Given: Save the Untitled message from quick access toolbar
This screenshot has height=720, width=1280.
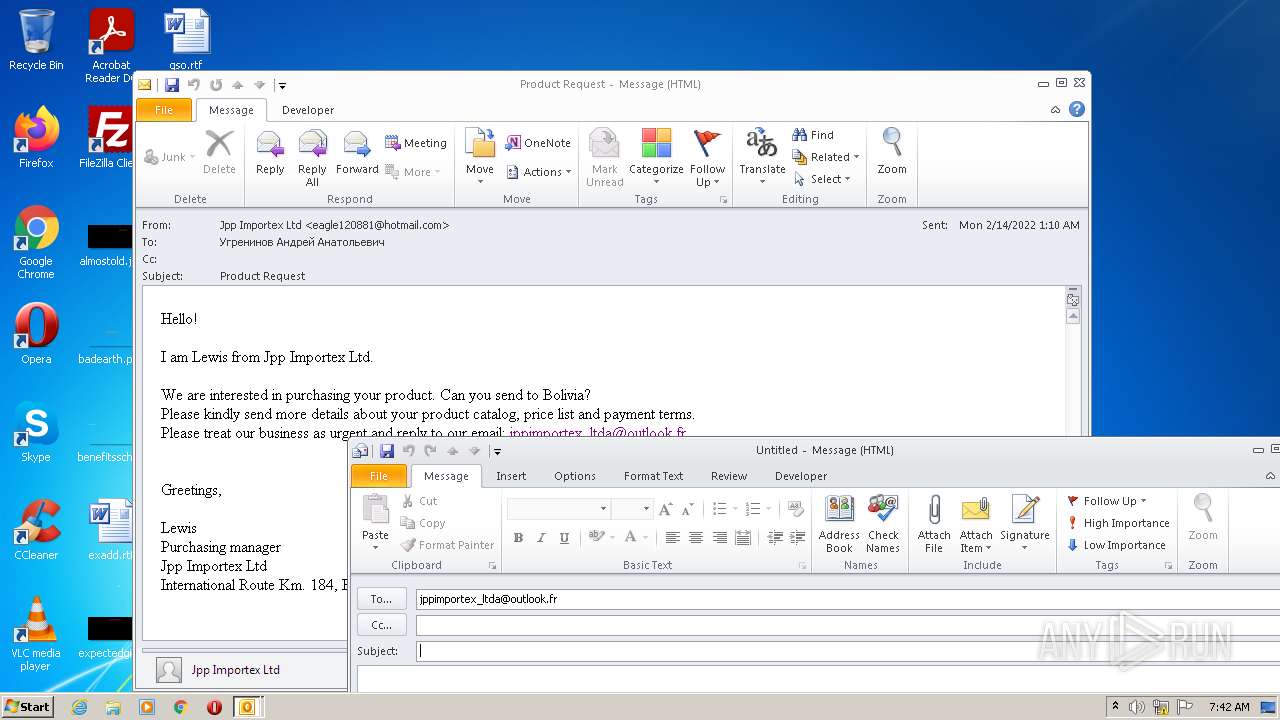Looking at the screenshot, I should [387, 451].
